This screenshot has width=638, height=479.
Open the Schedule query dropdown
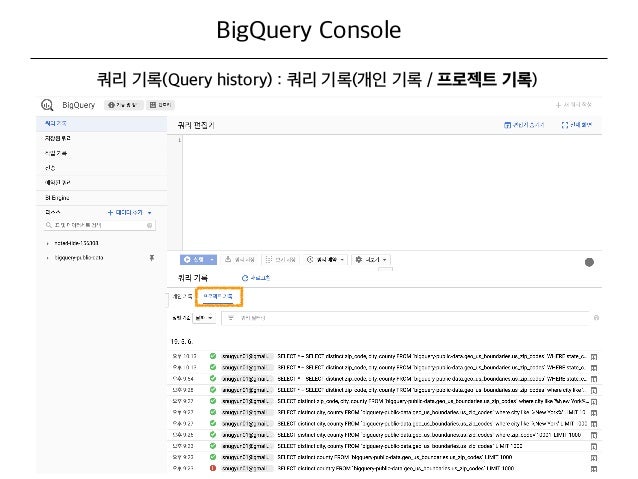pos(326,260)
